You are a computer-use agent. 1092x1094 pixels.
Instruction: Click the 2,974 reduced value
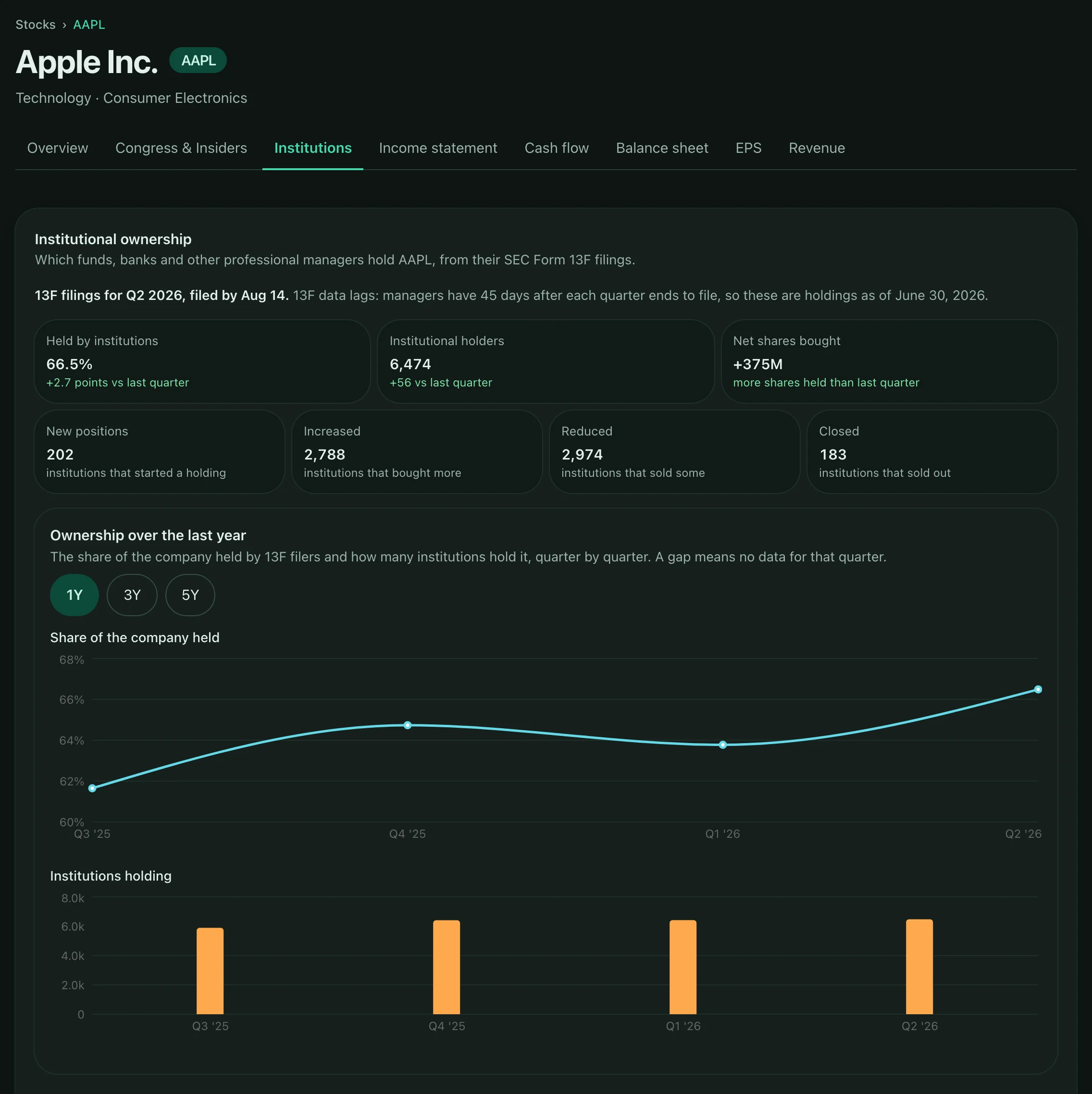click(582, 454)
